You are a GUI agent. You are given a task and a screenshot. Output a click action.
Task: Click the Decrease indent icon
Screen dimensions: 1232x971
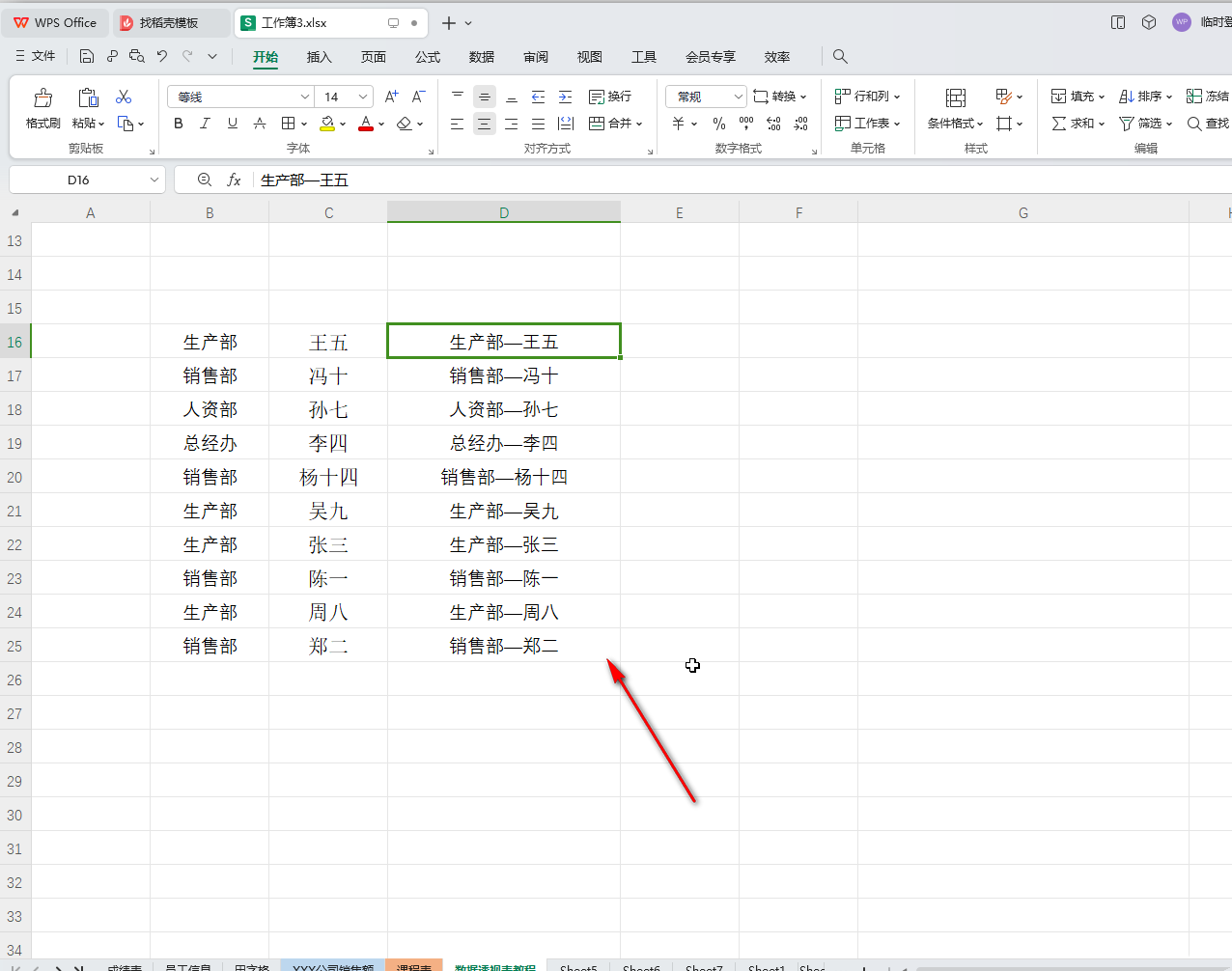(x=539, y=97)
